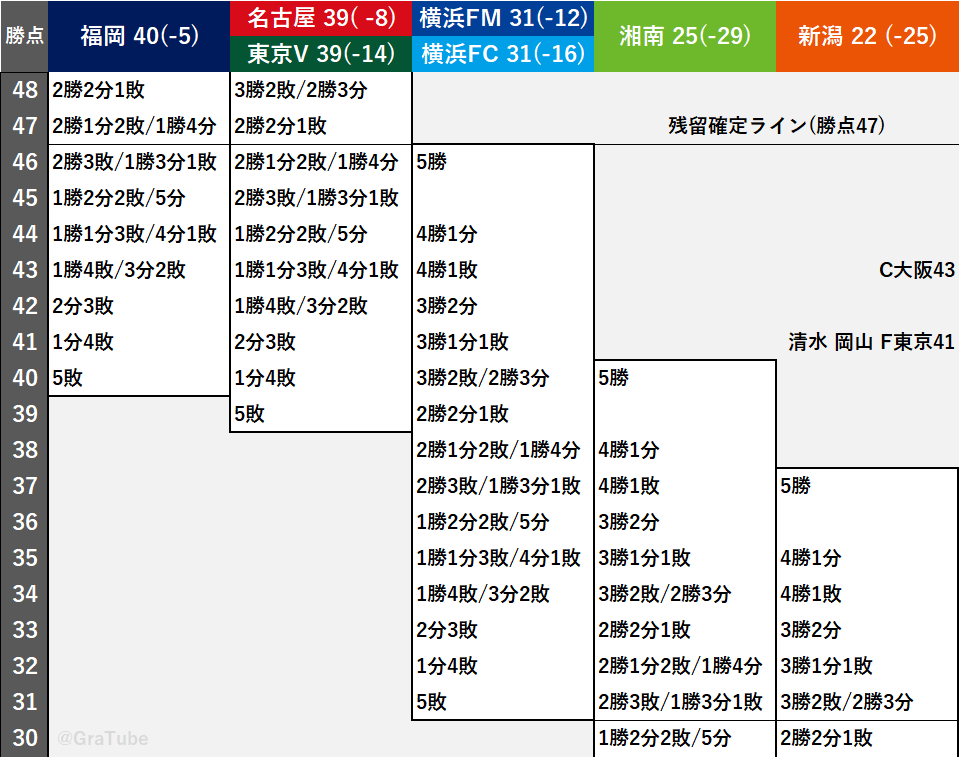
Task: Click the 勝点 column header
Action: pyautogui.click(x=24, y=36)
